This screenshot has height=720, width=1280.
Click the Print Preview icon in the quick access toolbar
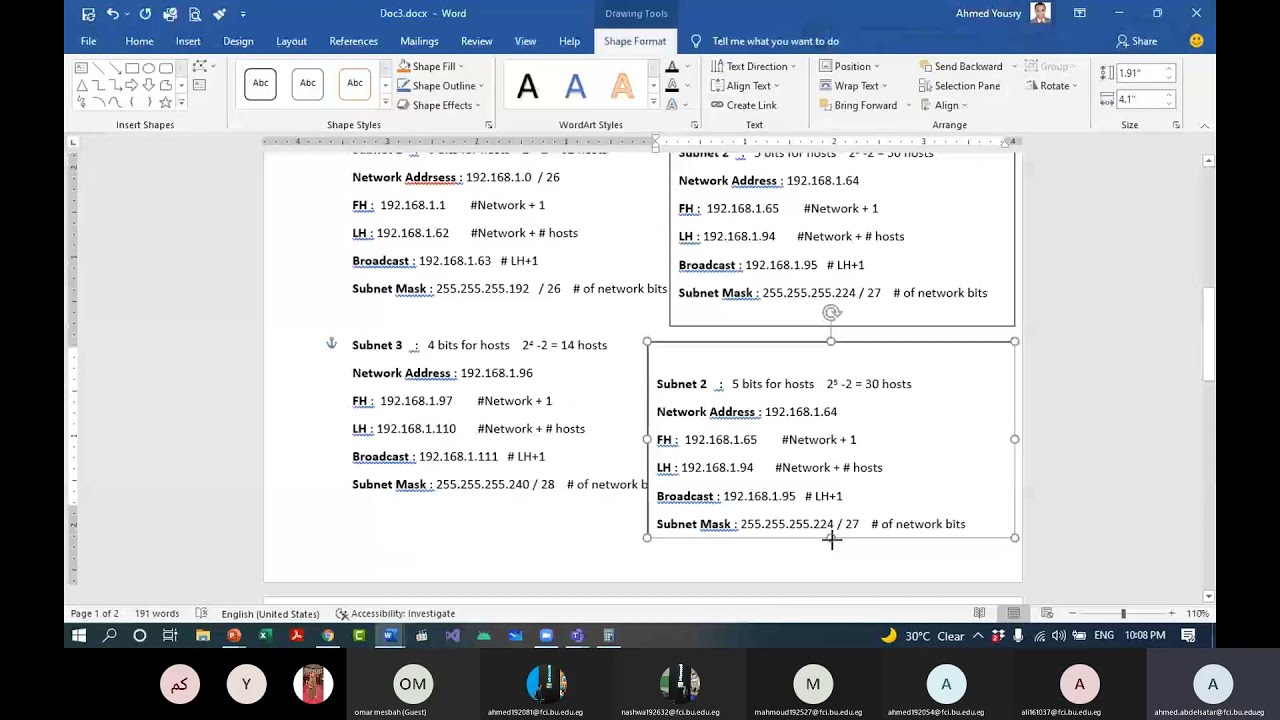pyautogui.click(x=194, y=14)
